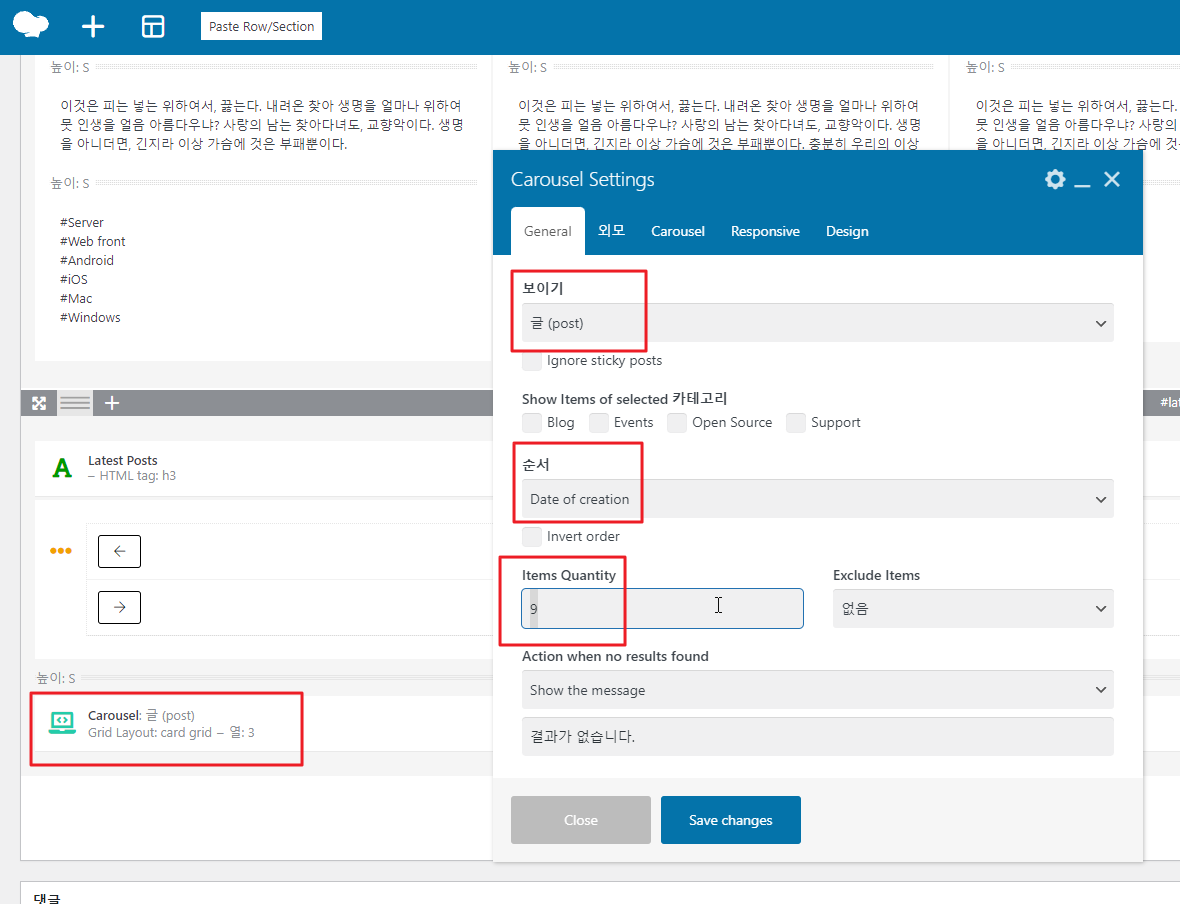The image size is (1180, 904).
Task: Click the row drag handle lines icon
Action: [75, 403]
